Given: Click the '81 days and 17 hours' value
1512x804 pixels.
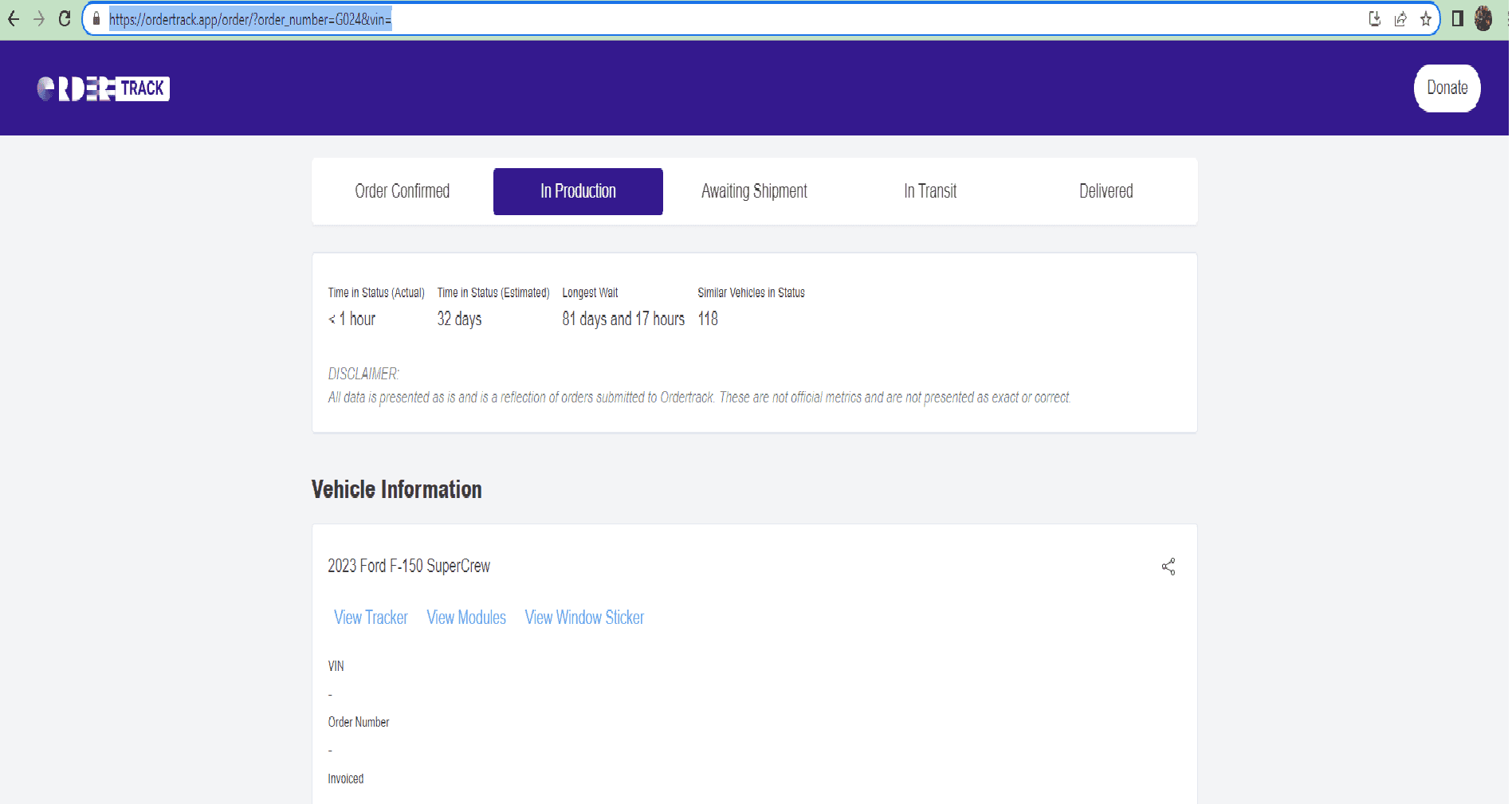Looking at the screenshot, I should 623,319.
